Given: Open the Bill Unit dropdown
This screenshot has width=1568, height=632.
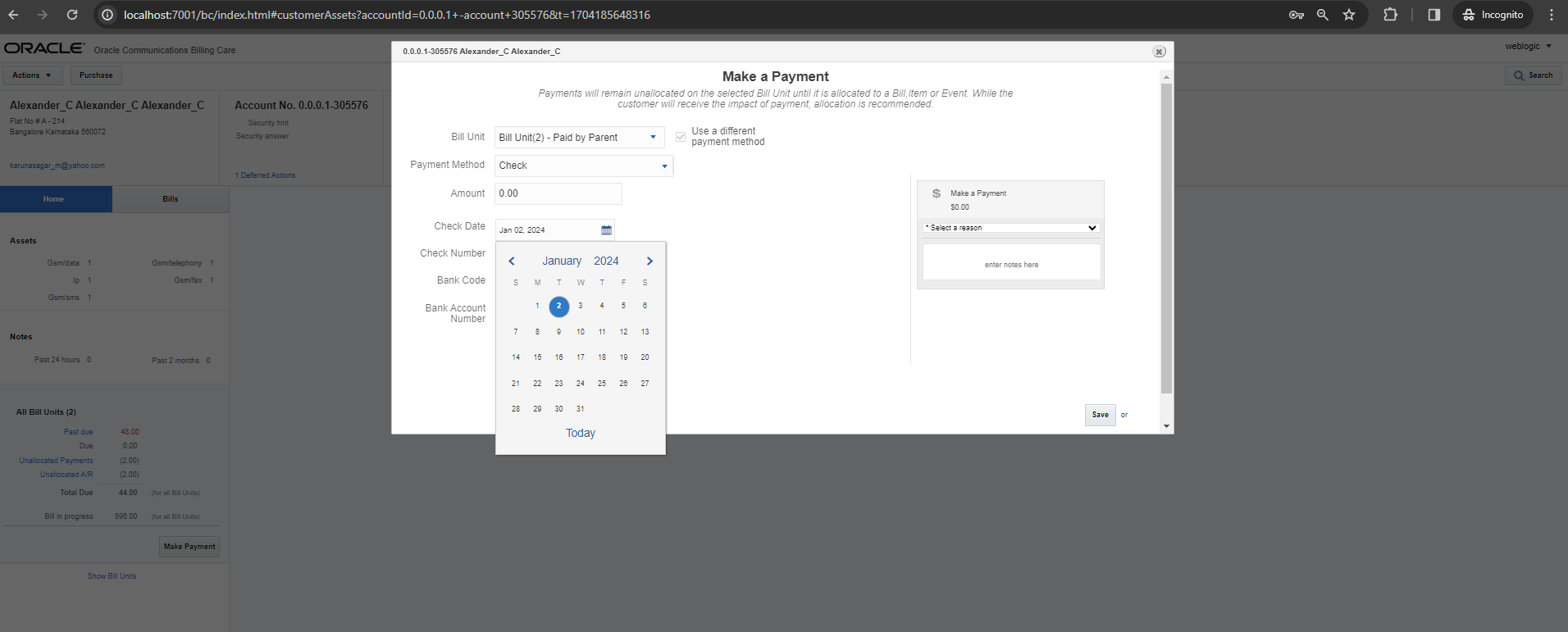Looking at the screenshot, I should coord(580,138).
